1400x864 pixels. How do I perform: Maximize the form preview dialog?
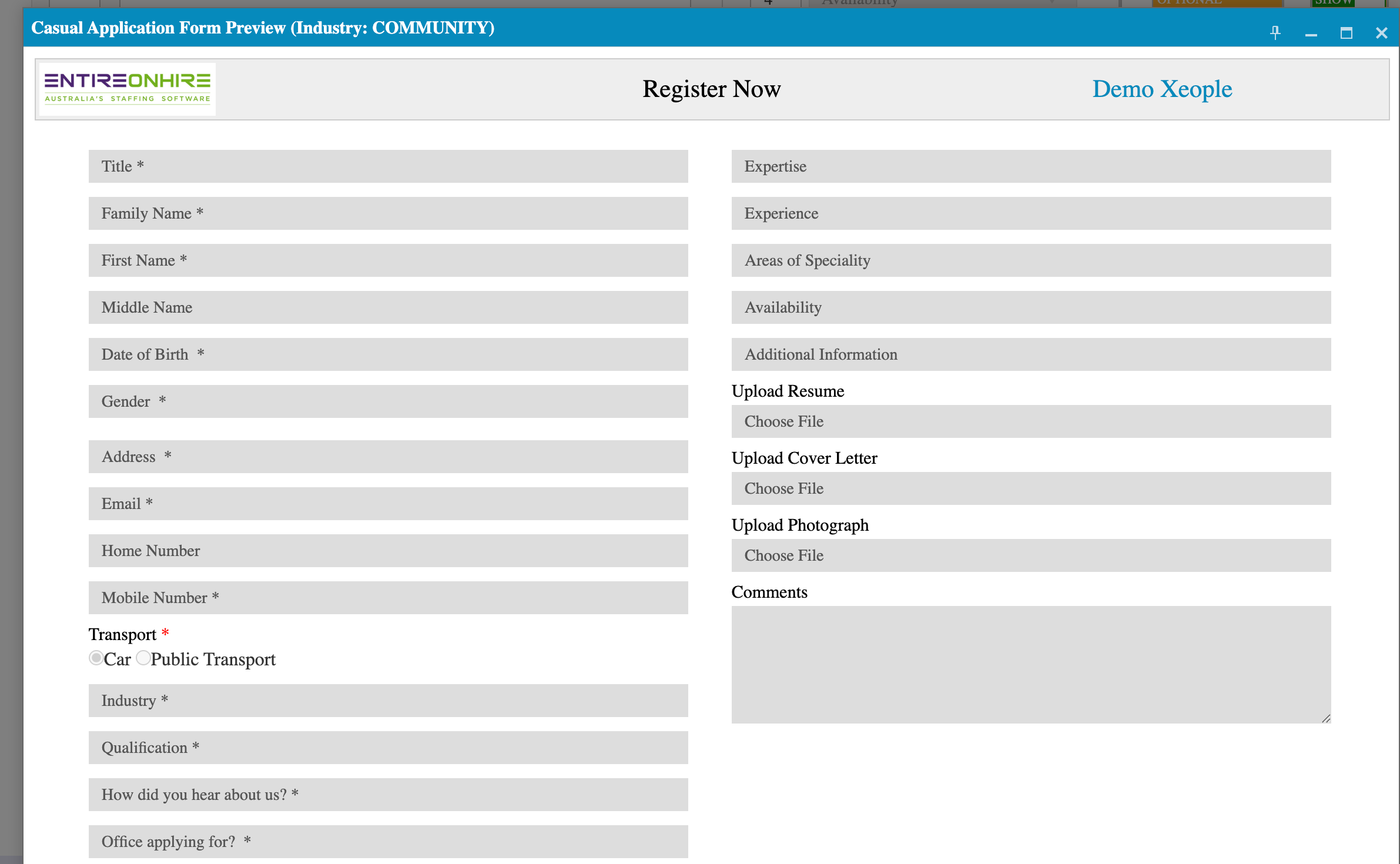click(1346, 32)
